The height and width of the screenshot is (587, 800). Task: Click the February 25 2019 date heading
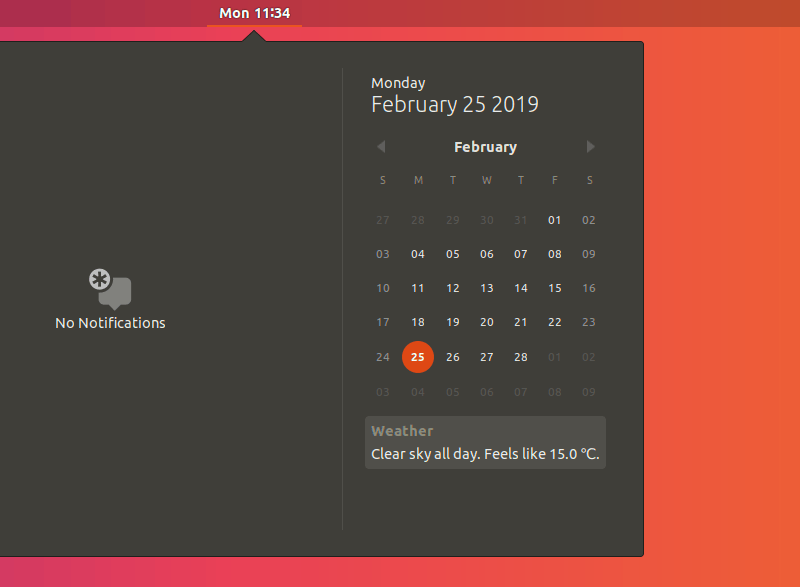[454, 104]
